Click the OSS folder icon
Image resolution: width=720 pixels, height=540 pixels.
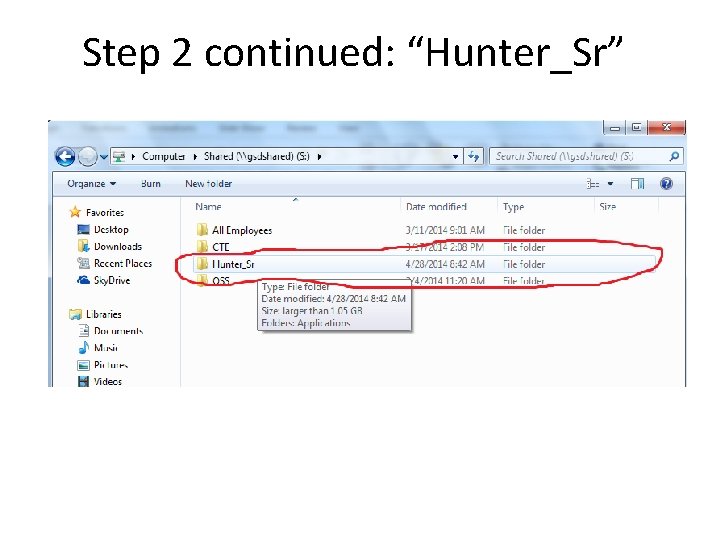coord(202,281)
